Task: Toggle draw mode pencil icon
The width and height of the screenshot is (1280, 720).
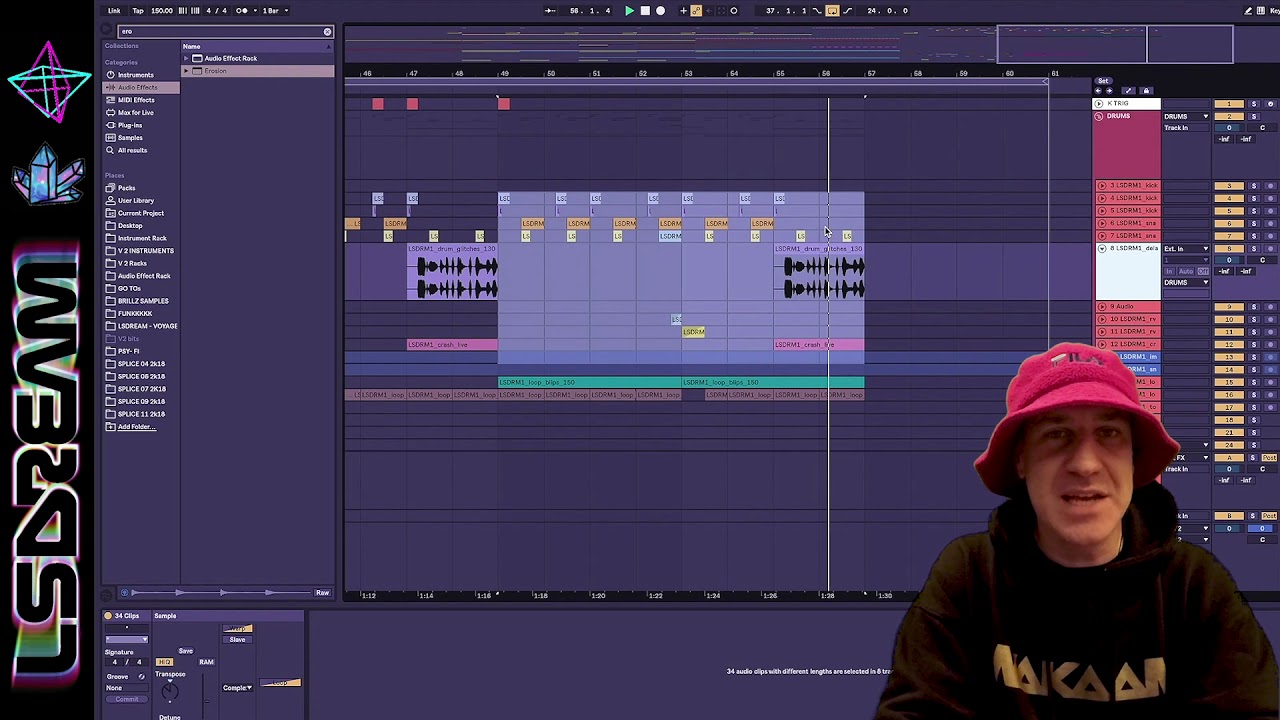Action: pyautogui.click(x=1248, y=11)
